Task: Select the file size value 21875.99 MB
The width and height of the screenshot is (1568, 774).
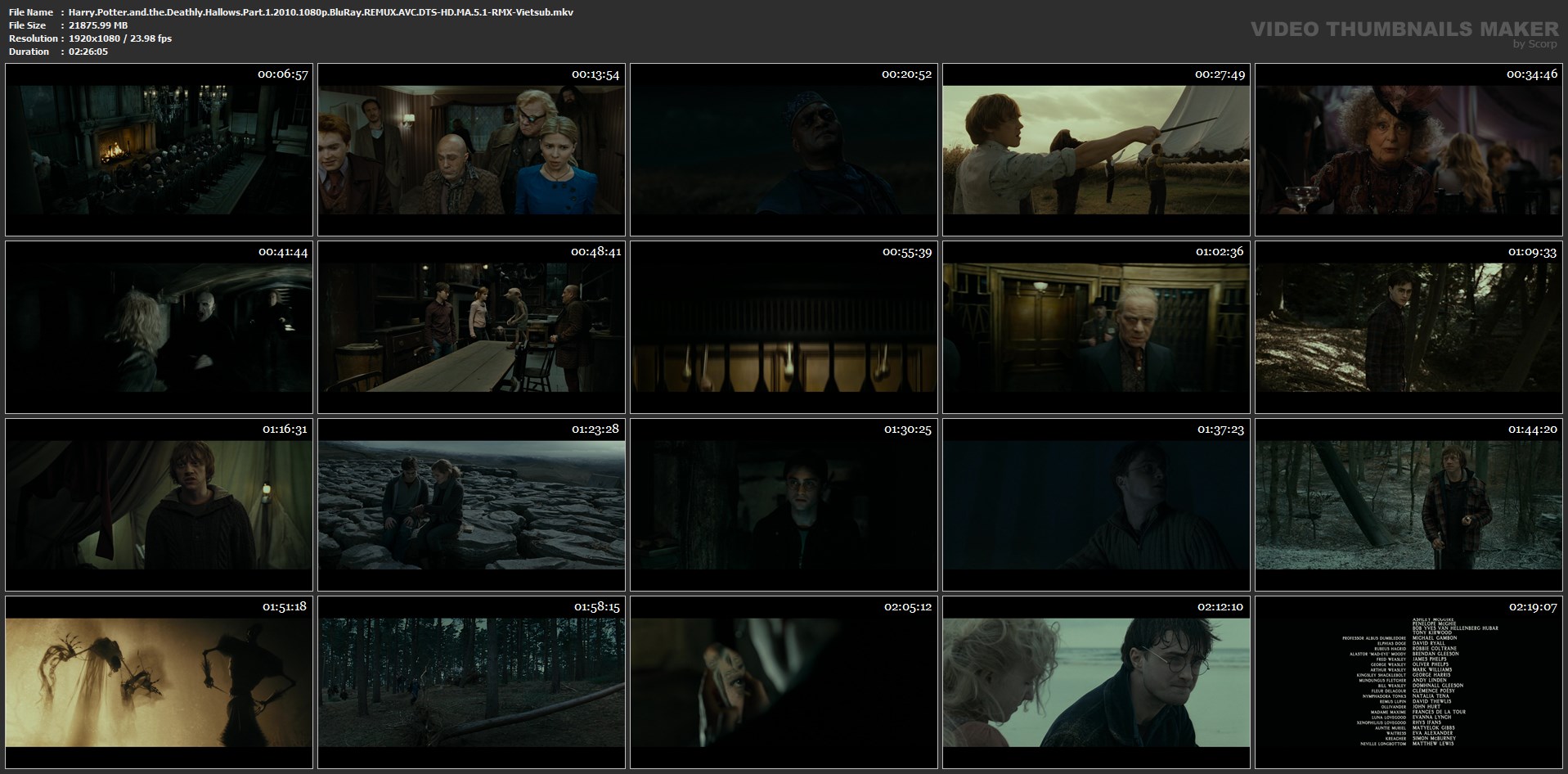Action: click(x=98, y=25)
